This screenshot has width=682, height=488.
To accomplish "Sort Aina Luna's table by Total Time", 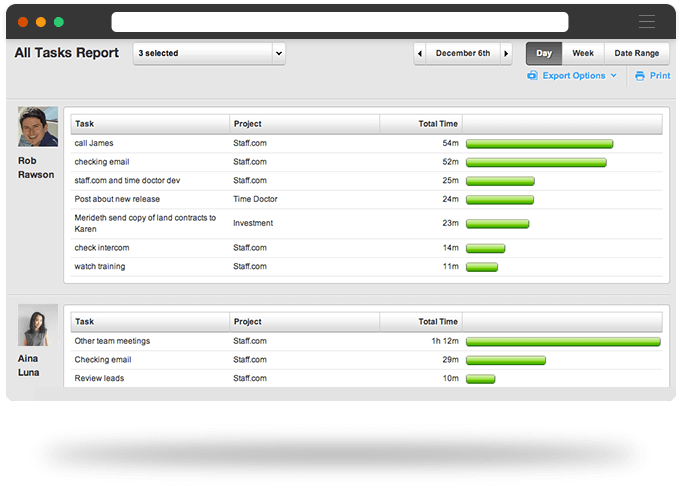I will pos(420,322).
